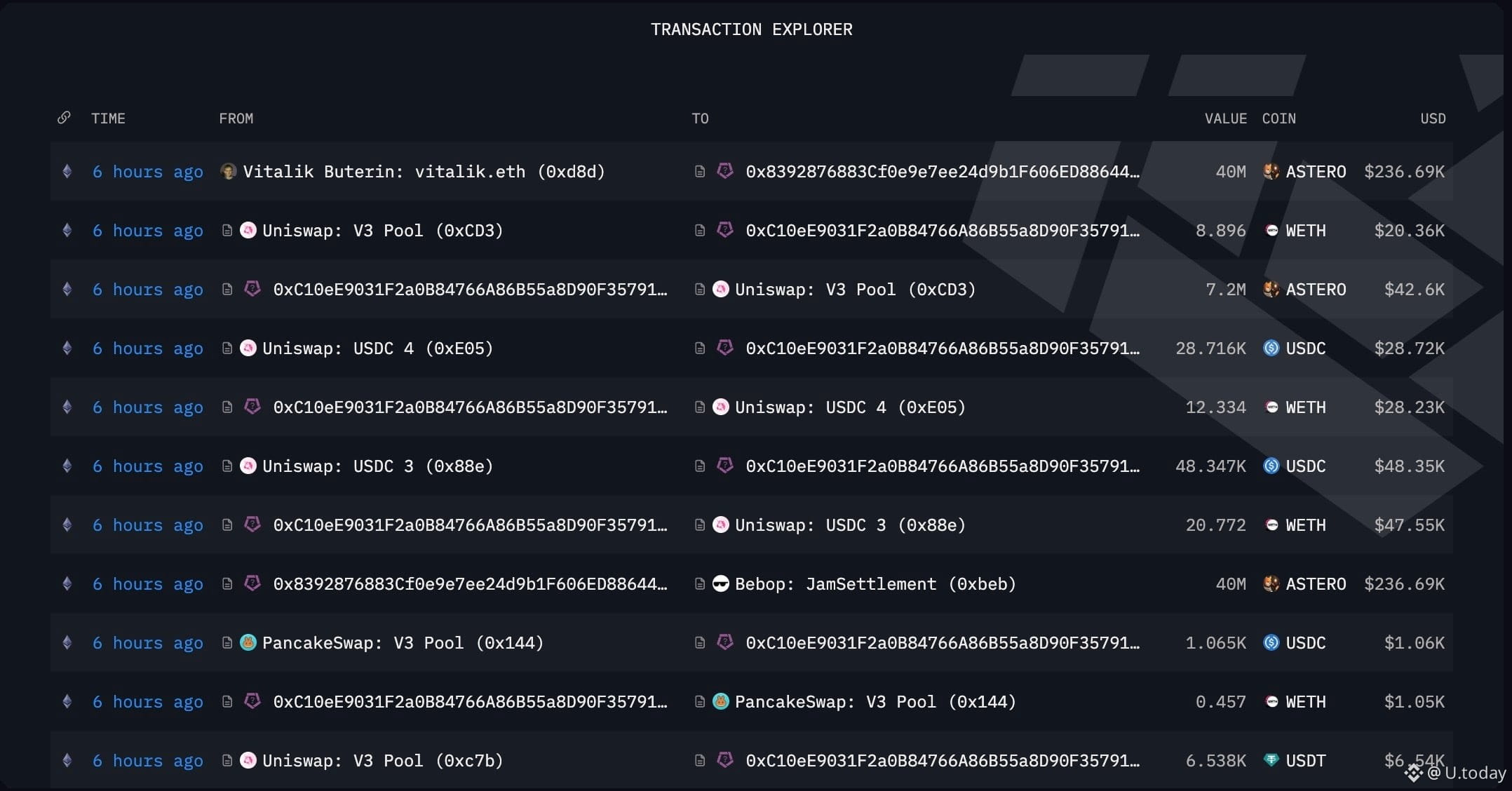This screenshot has height=791, width=1512.
Task: Select the USD column header
Action: [x=1433, y=118]
